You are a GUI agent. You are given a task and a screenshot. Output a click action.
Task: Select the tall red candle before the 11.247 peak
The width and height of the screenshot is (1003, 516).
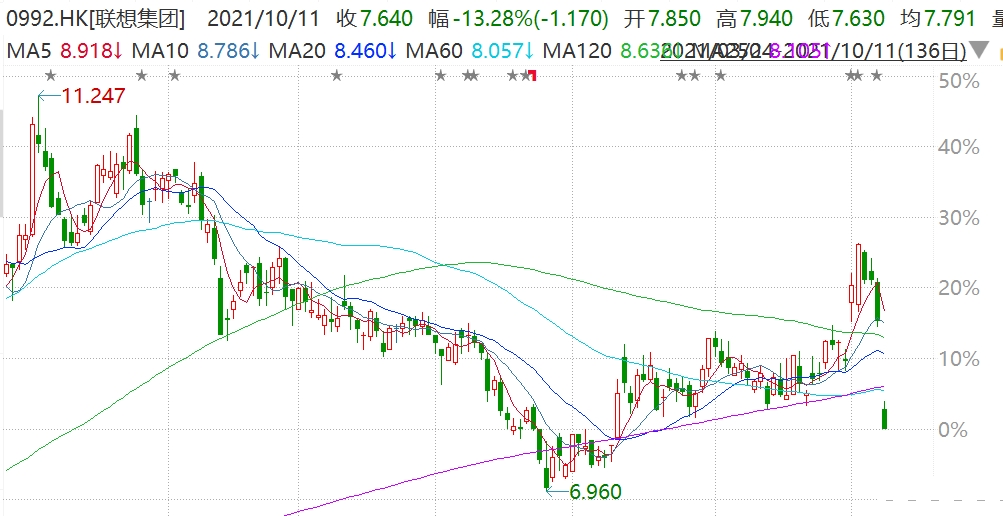[33, 180]
